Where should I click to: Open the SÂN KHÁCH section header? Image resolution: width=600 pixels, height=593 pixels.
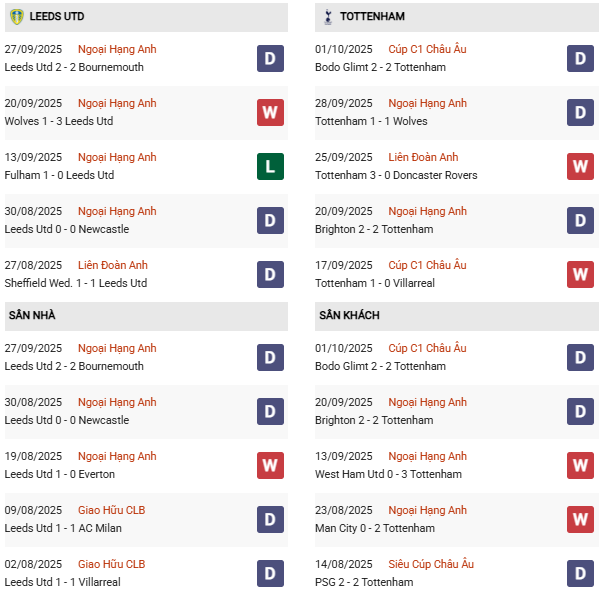coord(349,316)
